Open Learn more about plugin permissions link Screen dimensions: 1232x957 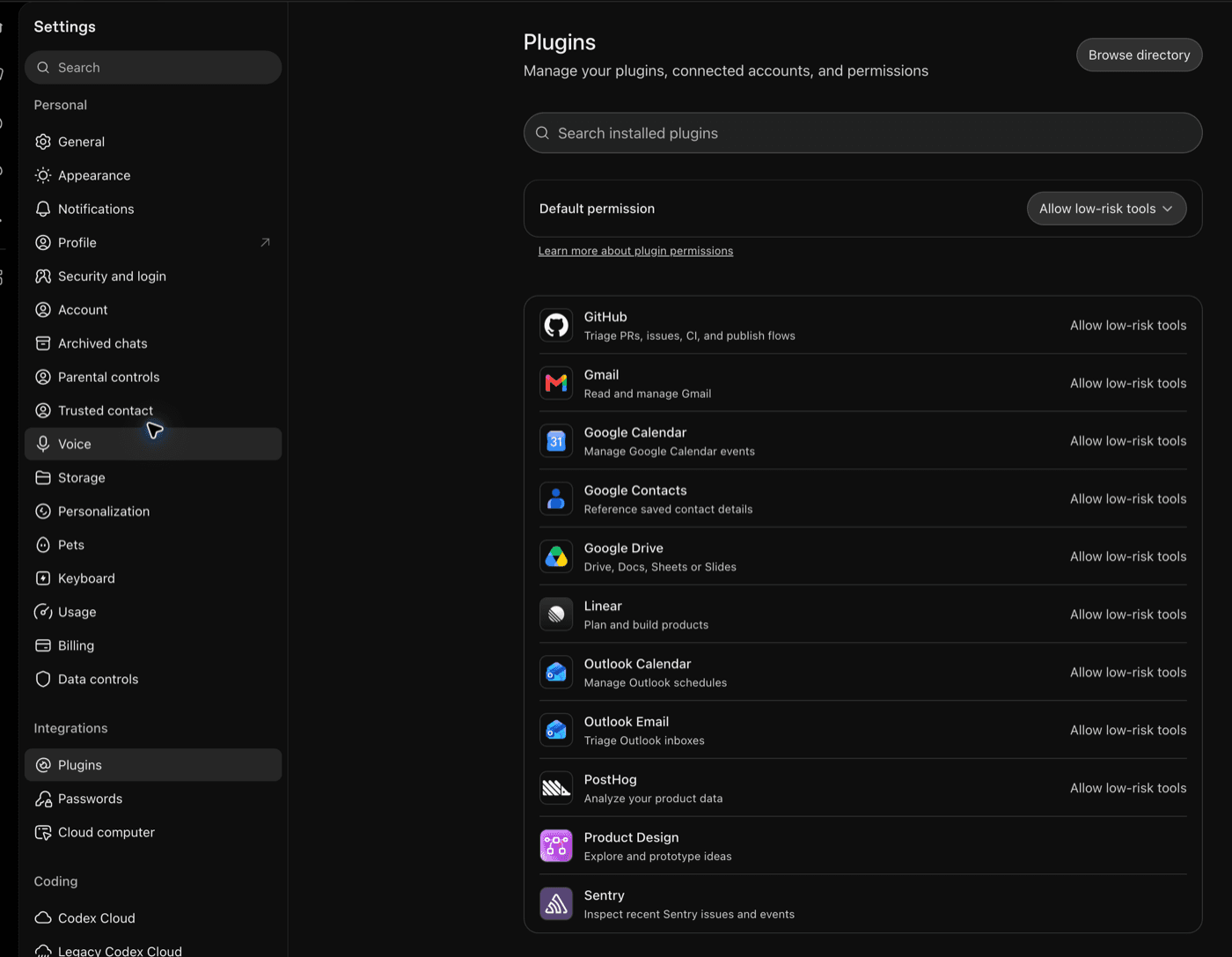(x=635, y=251)
